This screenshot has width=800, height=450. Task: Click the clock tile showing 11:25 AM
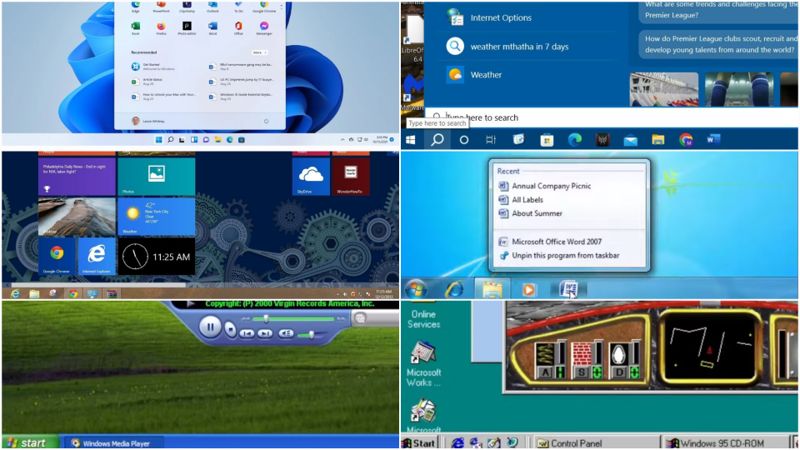tap(156, 256)
